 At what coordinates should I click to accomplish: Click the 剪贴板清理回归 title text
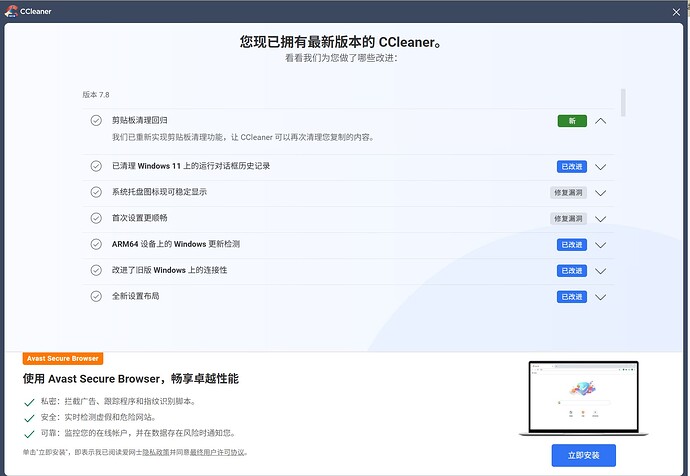click(x=139, y=120)
